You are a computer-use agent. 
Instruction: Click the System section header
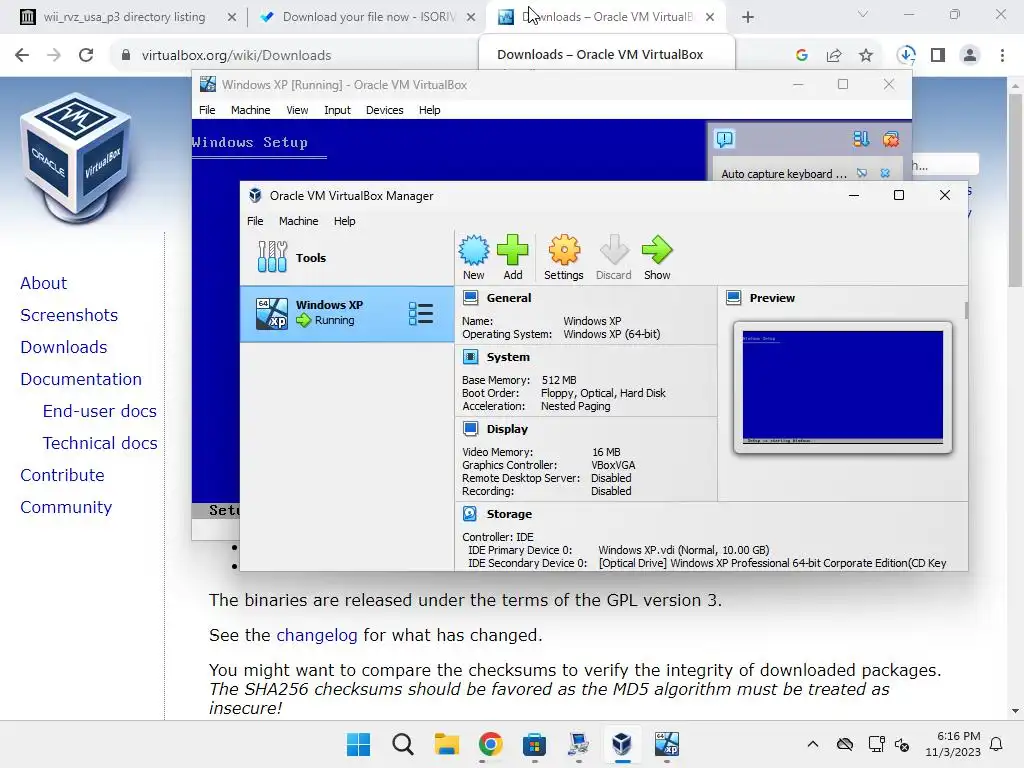508,357
